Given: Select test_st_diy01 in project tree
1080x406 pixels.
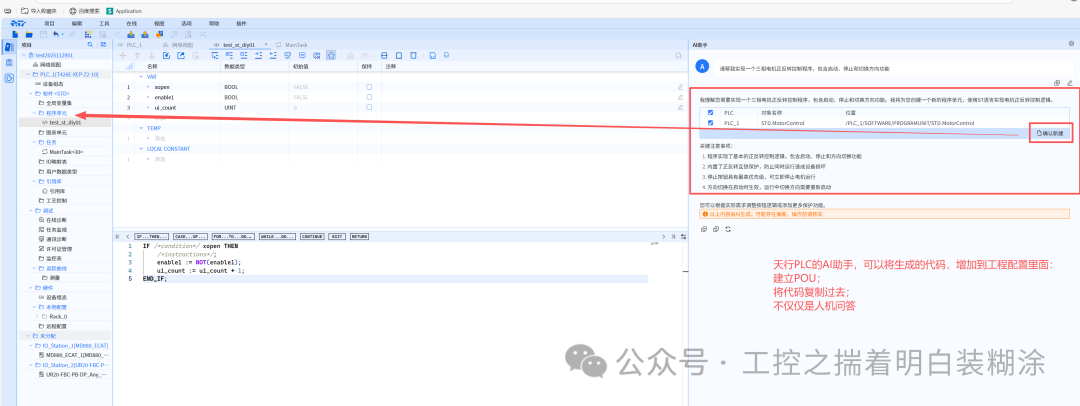Looking at the screenshot, I should tap(65, 122).
